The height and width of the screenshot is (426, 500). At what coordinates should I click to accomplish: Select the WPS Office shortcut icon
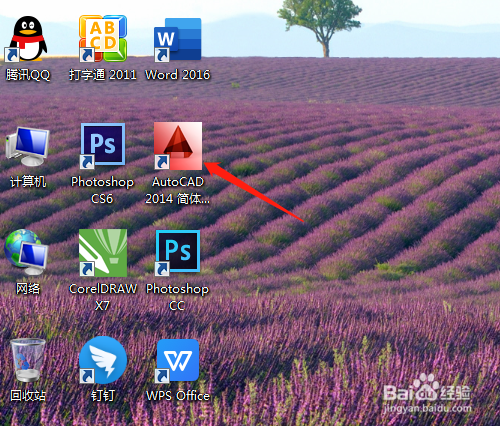click(x=178, y=361)
